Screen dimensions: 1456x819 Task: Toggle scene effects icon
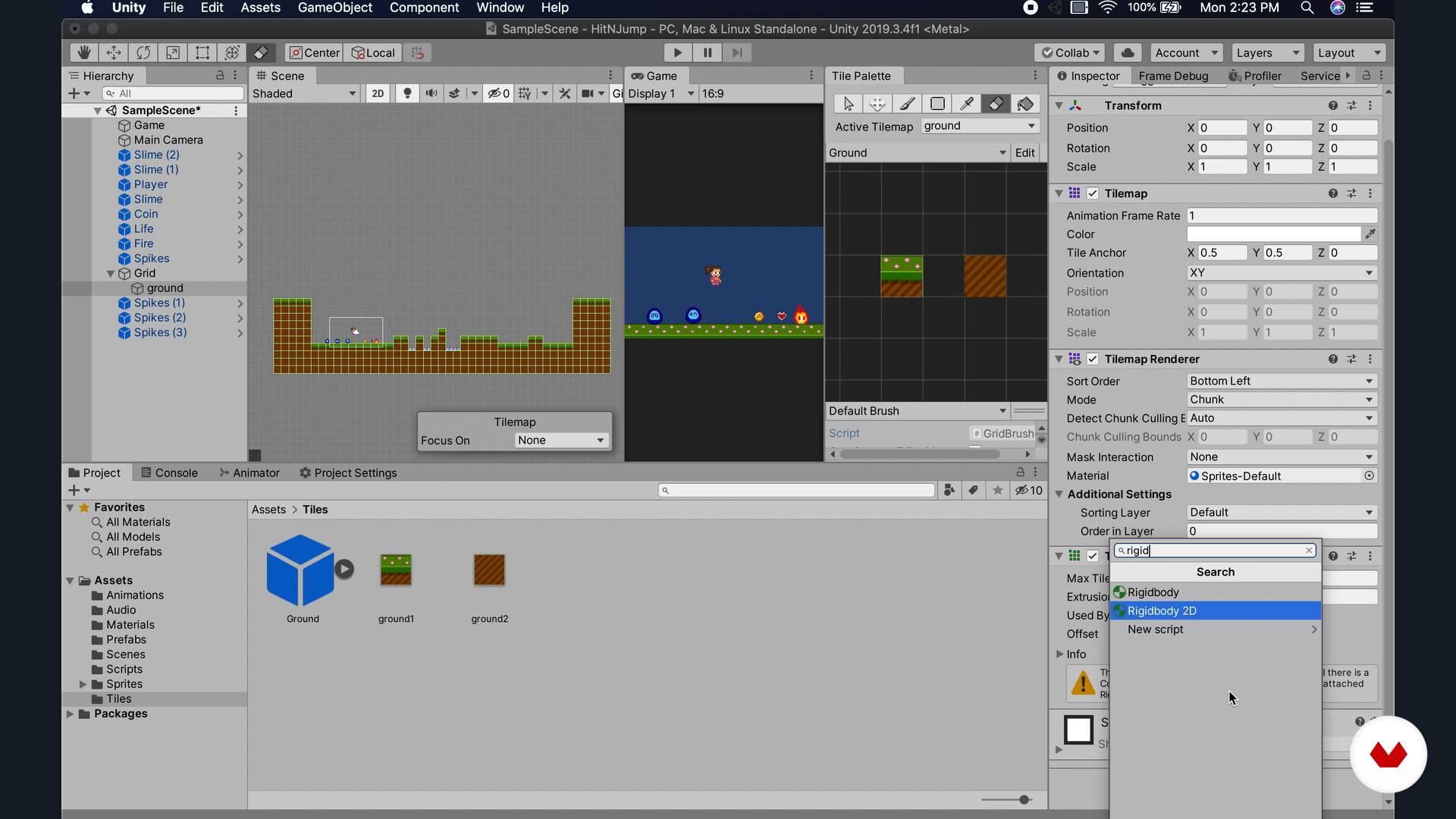[x=454, y=93]
